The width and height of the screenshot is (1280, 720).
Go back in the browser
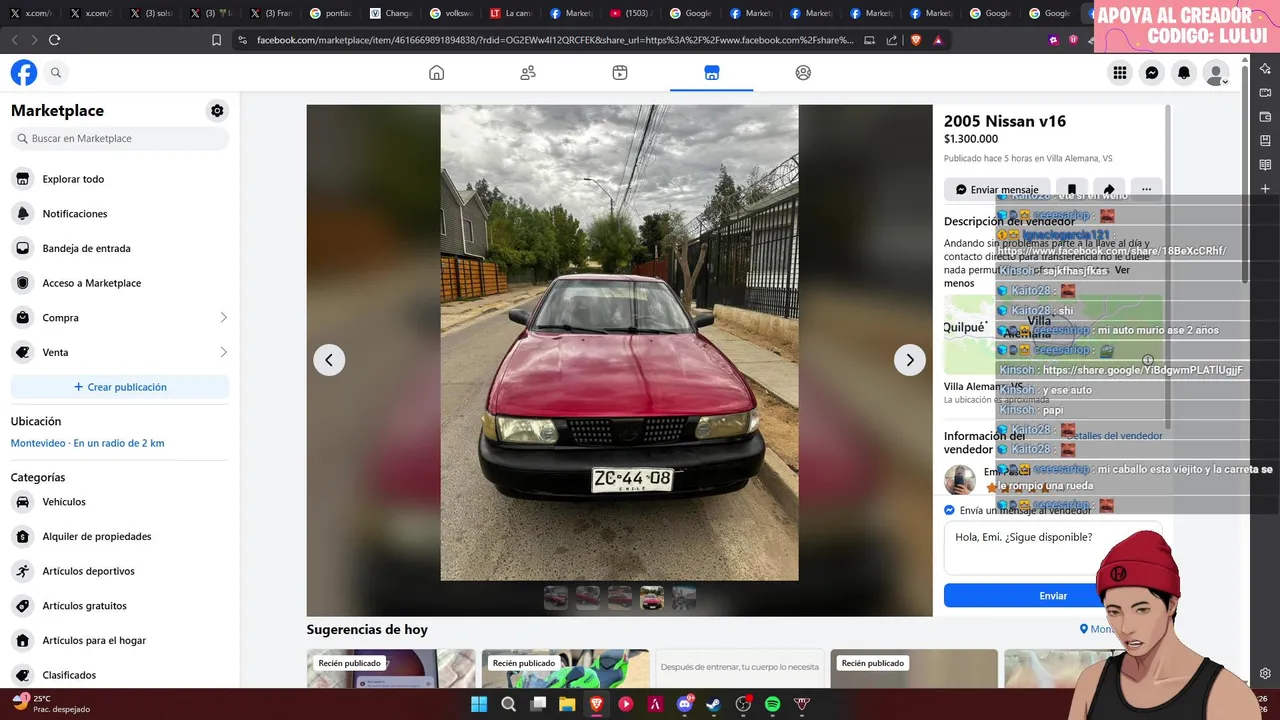(x=14, y=40)
